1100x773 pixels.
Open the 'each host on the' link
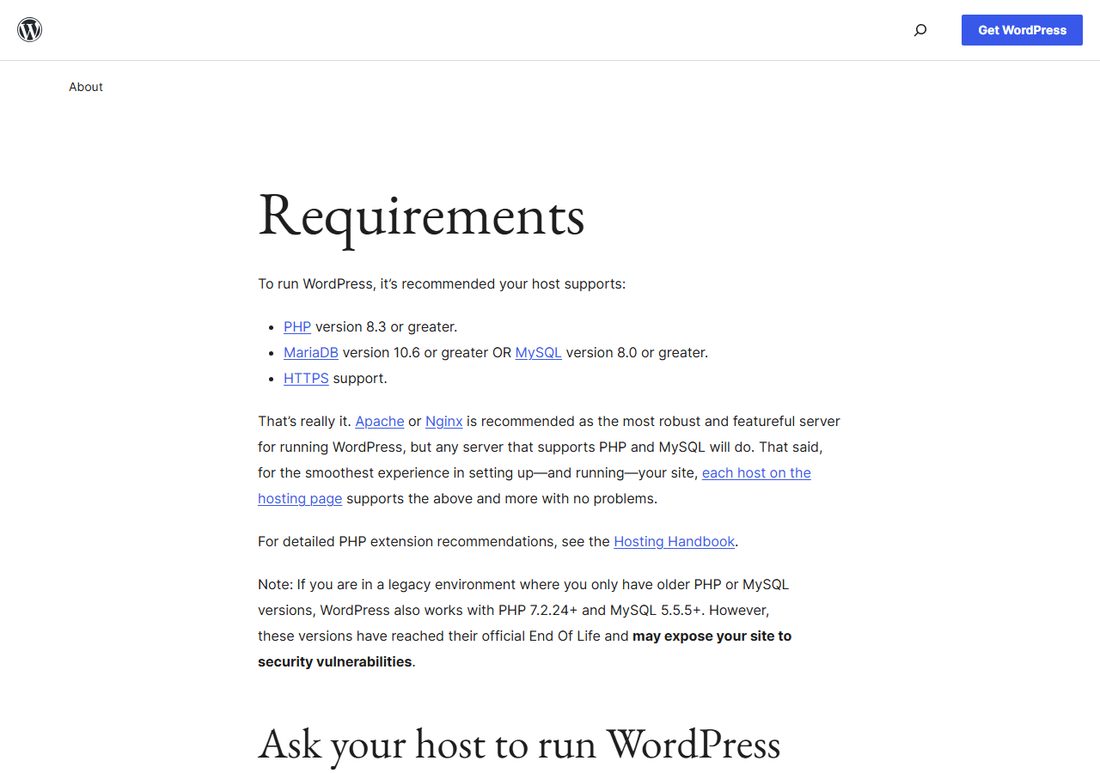[756, 473]
